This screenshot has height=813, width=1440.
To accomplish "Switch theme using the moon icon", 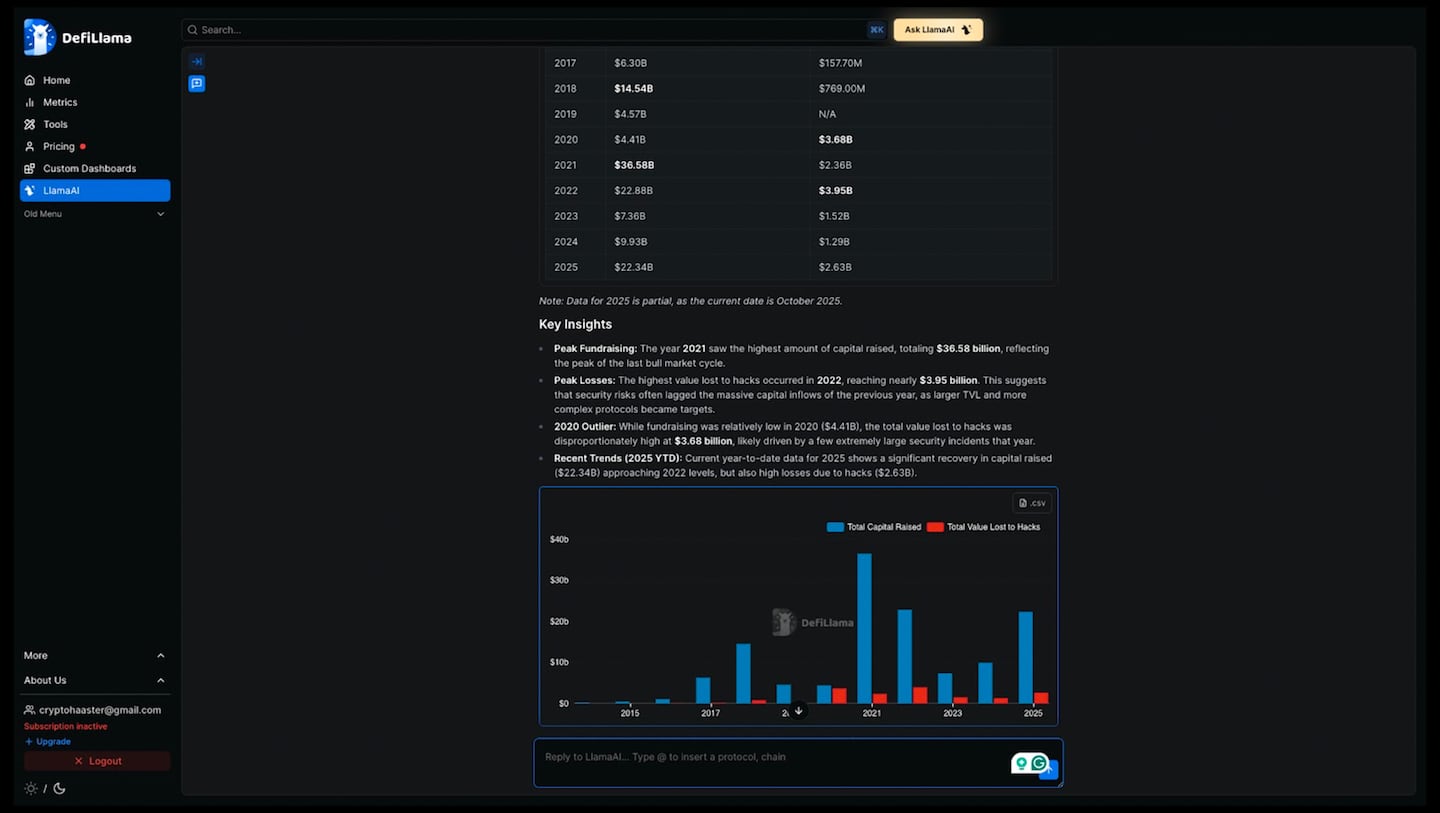I will (x=59, y=788).
